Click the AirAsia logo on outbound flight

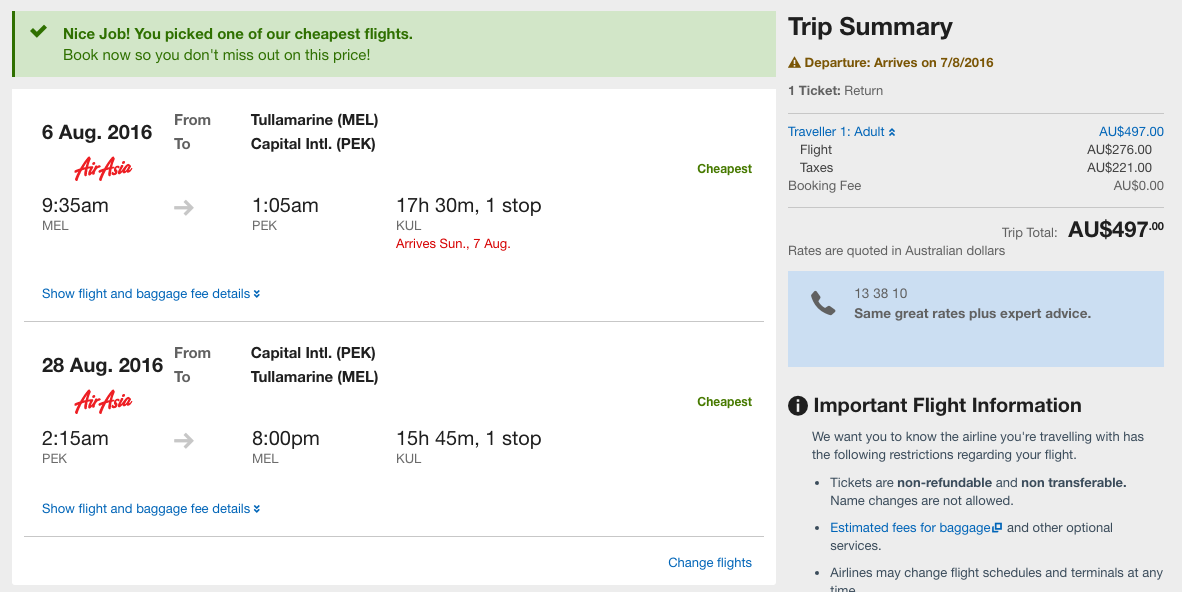(x=103, y=169)
